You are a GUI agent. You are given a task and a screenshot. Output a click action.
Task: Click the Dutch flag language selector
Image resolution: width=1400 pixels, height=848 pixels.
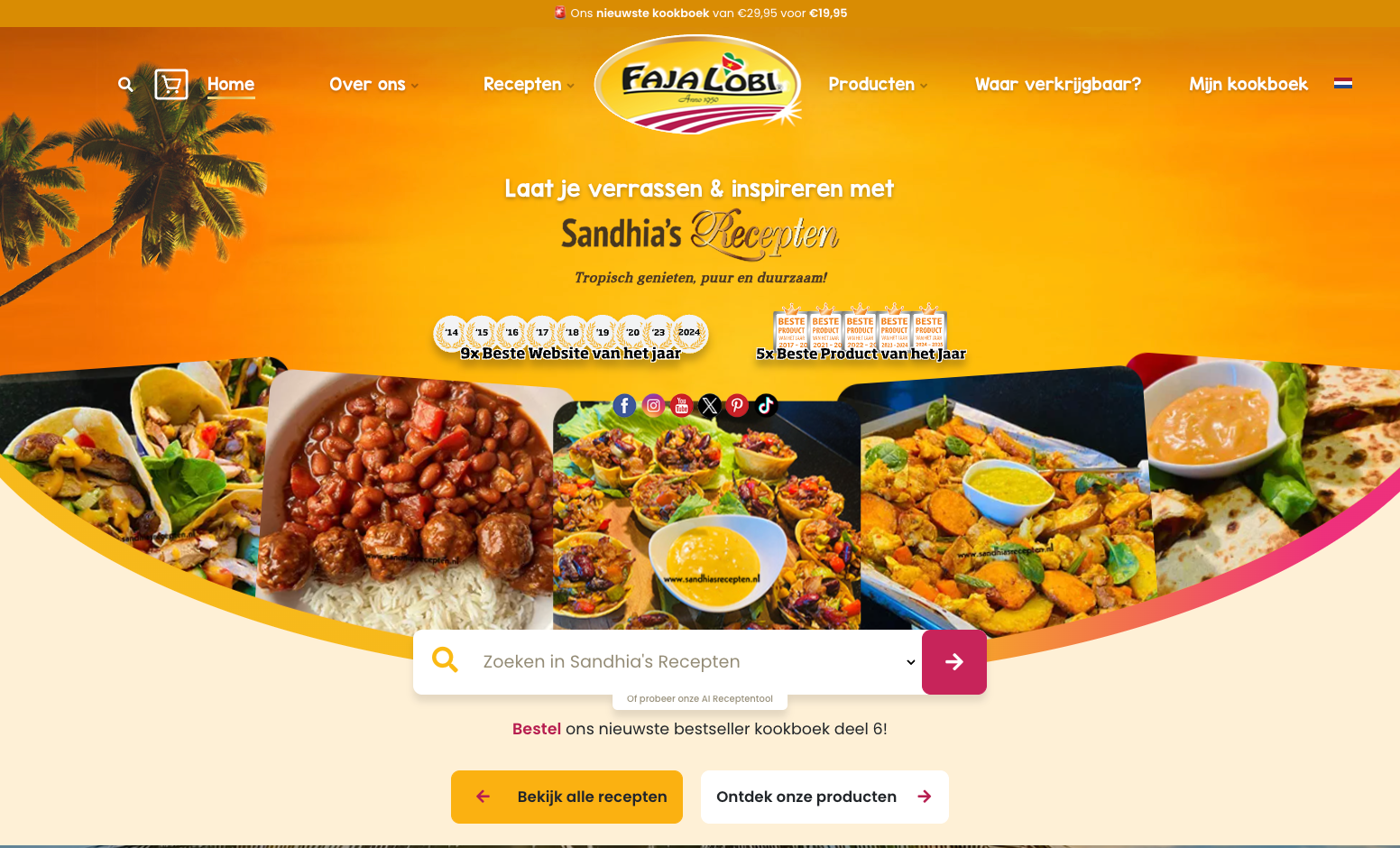click(x=1343, y=83)
